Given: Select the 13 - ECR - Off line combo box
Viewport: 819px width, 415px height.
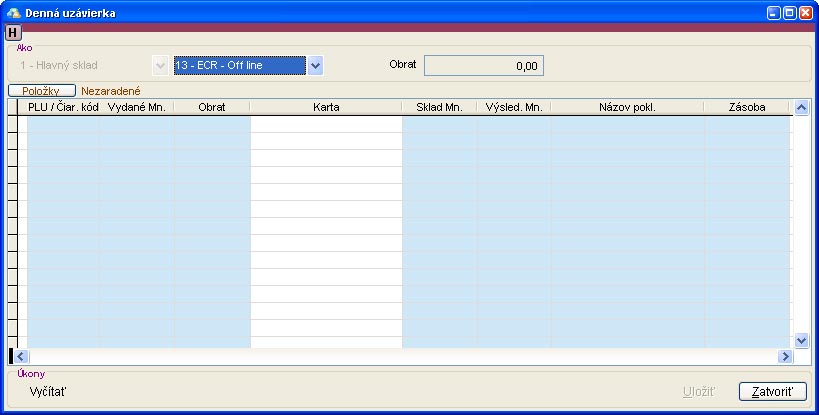Looking at the screenshot, I should 238,66.
